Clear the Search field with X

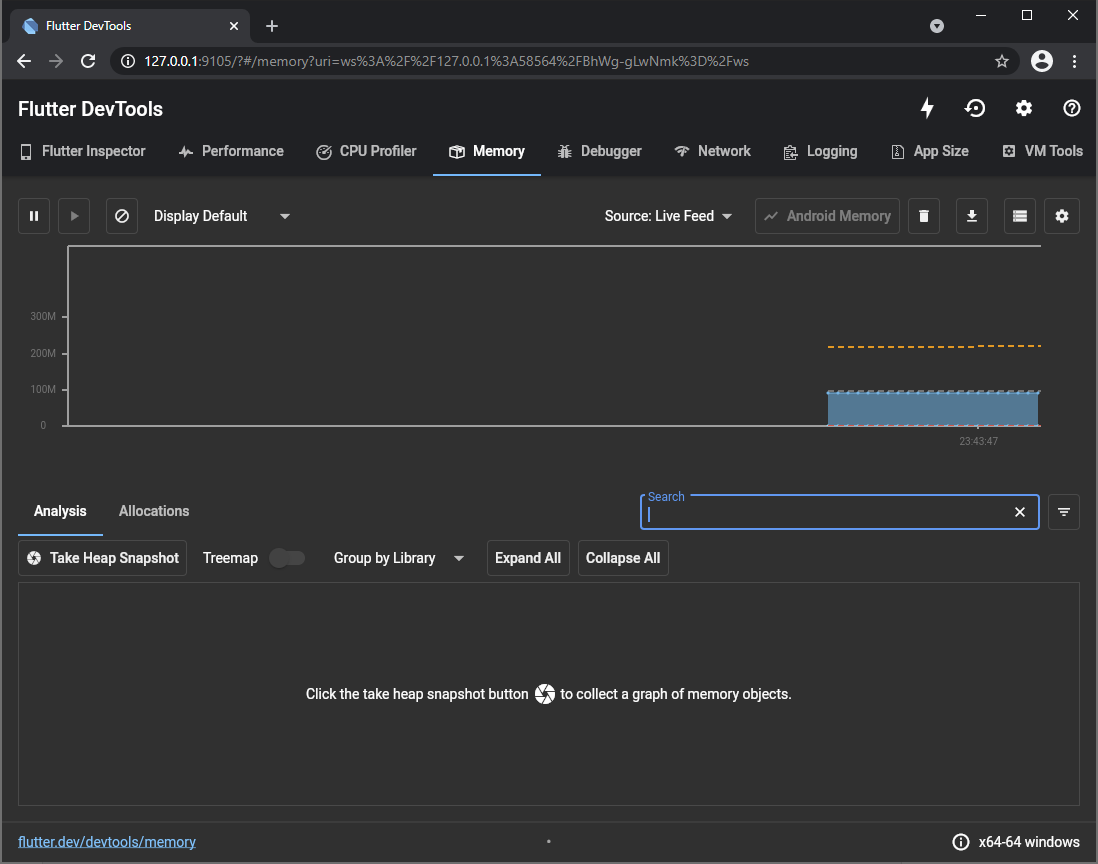[x=1020, y=513]
